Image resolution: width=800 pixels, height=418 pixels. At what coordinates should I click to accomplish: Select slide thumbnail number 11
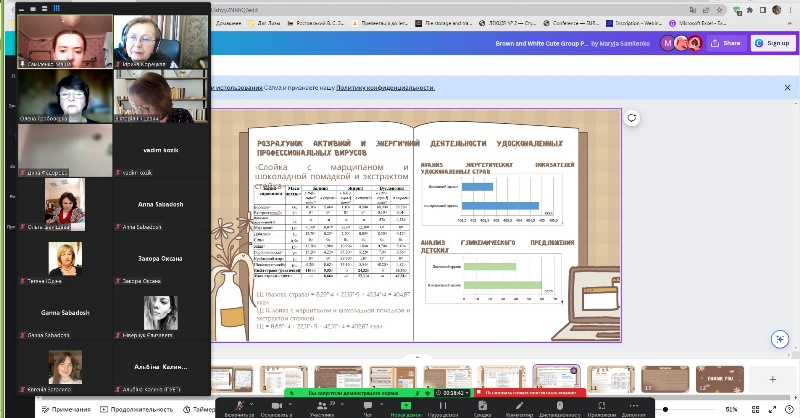[611, 379]
